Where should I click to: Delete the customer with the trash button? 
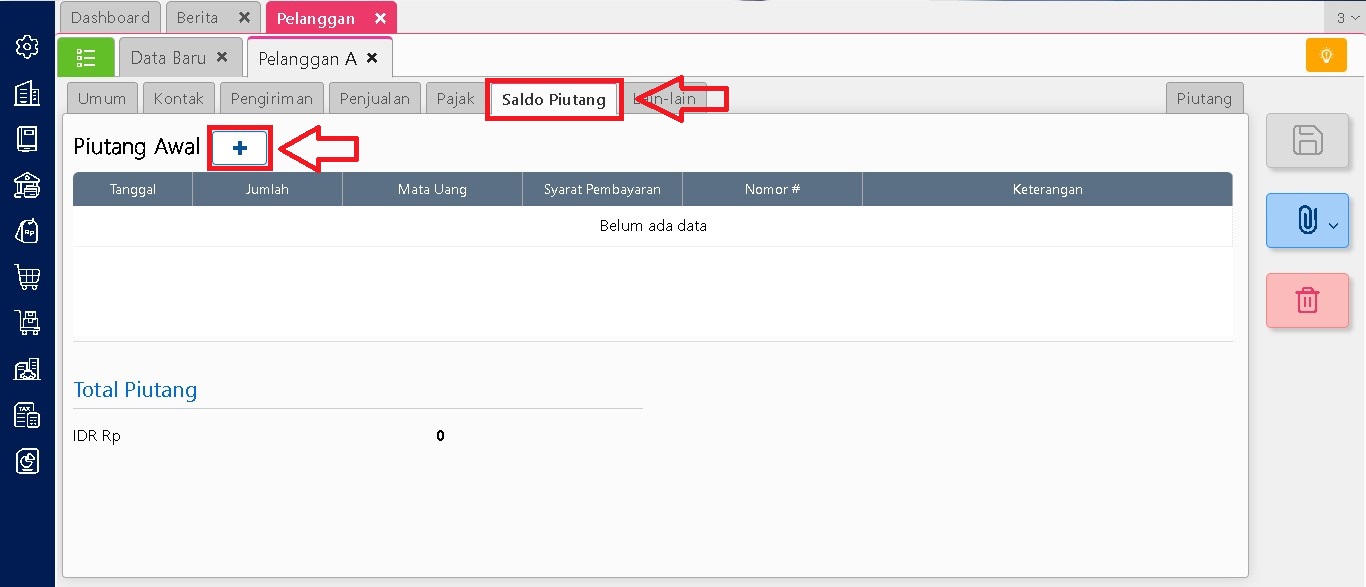tap(1307, 300)
